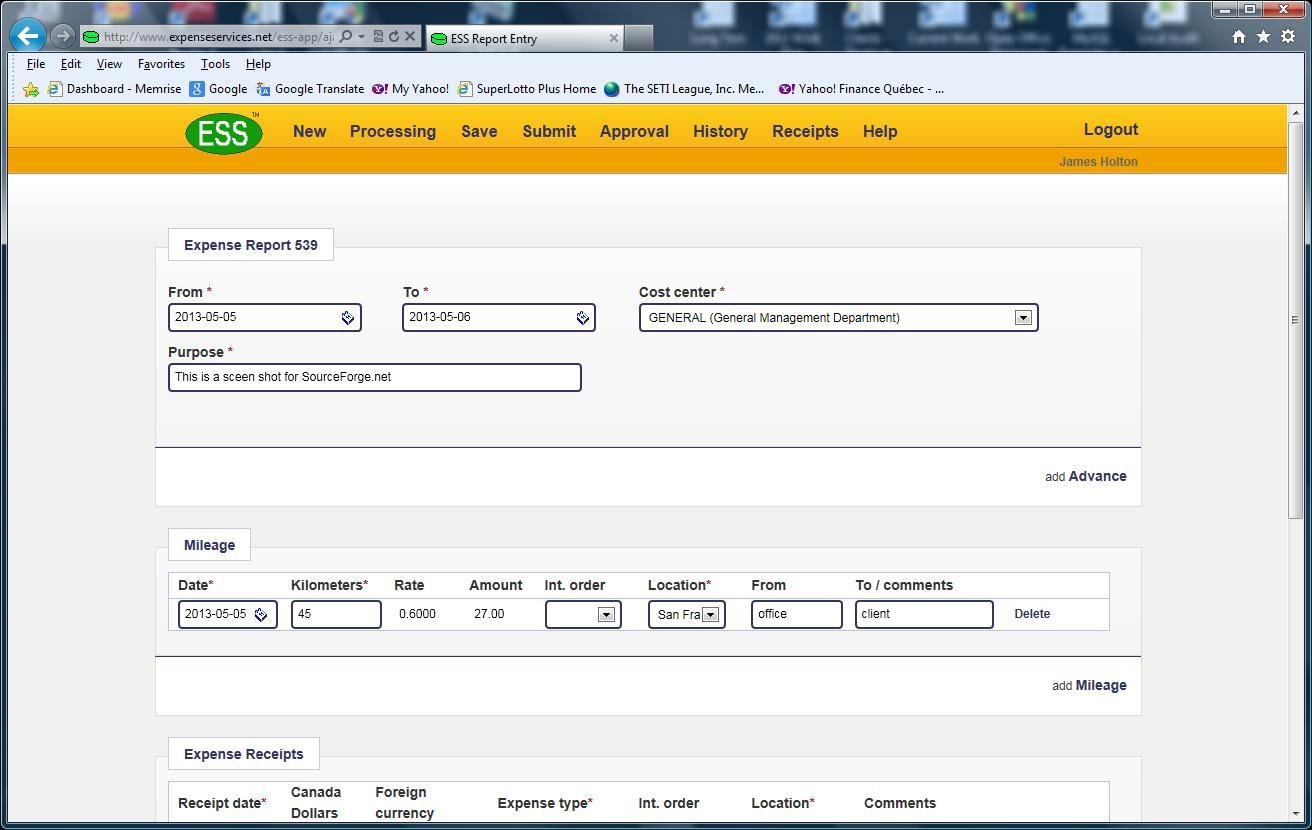Open the Cost center dropdown
This screenshot has height=830, width=1312.
click(1023, 317)
